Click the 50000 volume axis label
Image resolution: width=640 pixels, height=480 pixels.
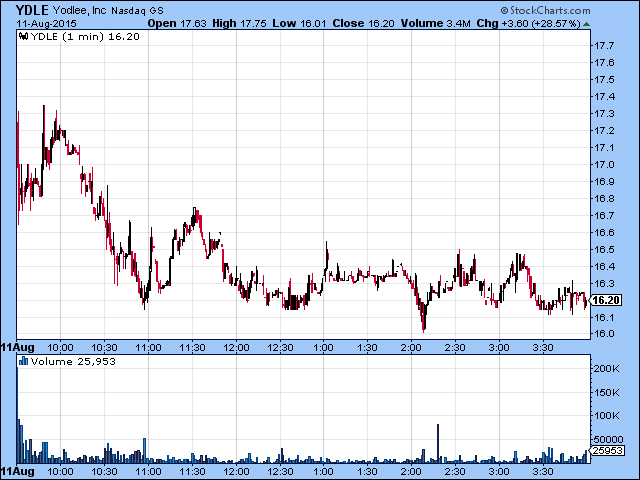coord(608,440)
